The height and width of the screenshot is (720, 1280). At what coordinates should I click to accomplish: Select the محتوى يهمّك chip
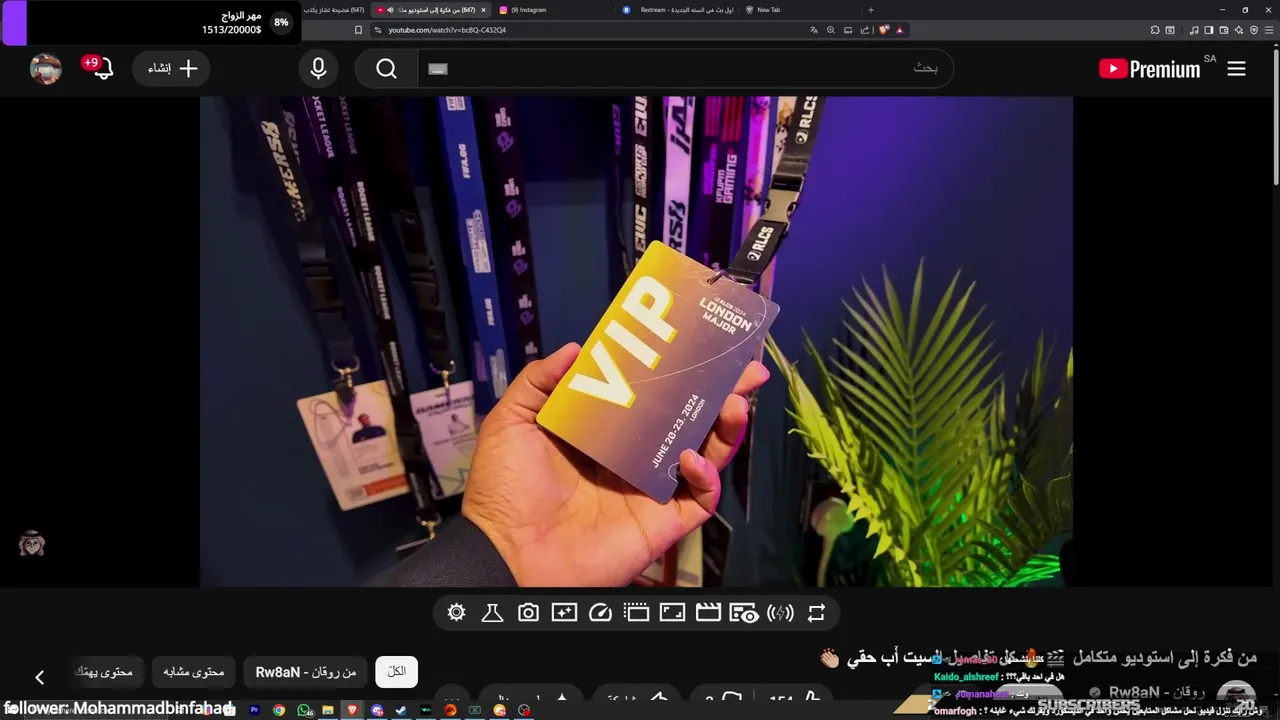tap(105, 672)
